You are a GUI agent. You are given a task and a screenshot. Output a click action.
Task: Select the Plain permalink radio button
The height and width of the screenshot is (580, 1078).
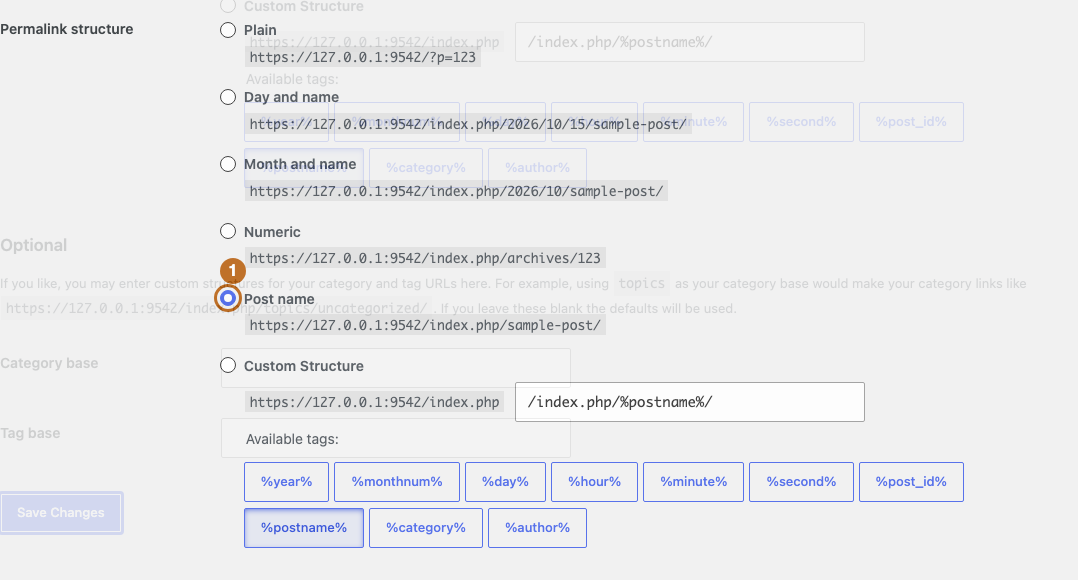tap(228, 30)
